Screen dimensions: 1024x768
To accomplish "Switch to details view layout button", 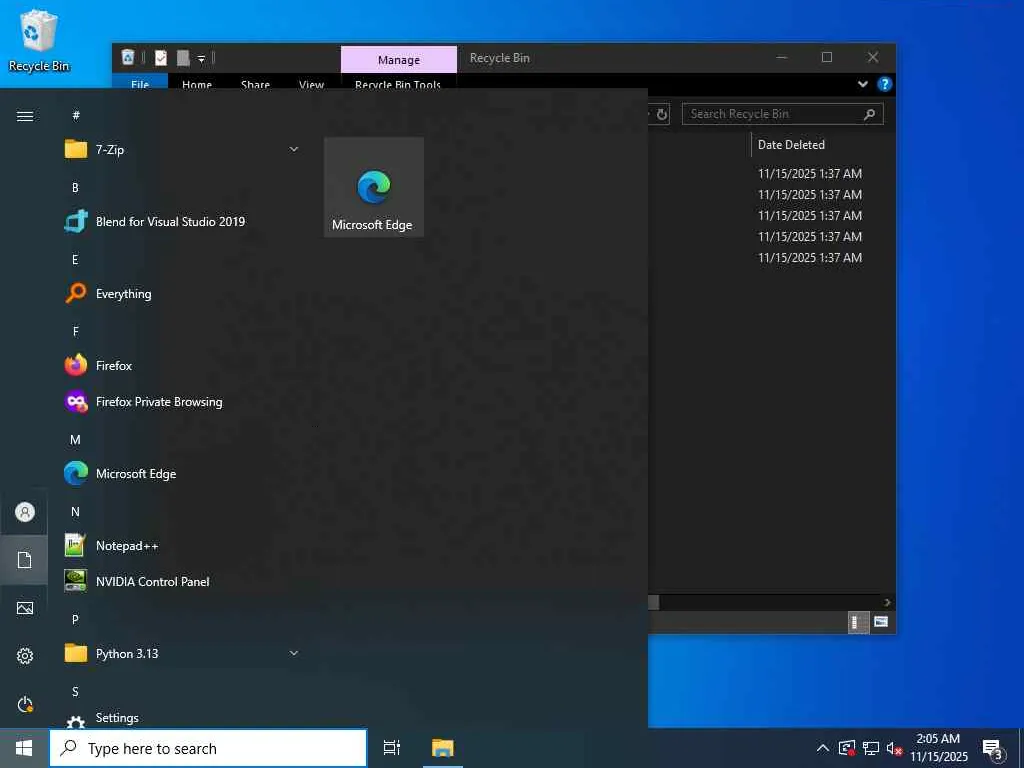I will 857,622.
